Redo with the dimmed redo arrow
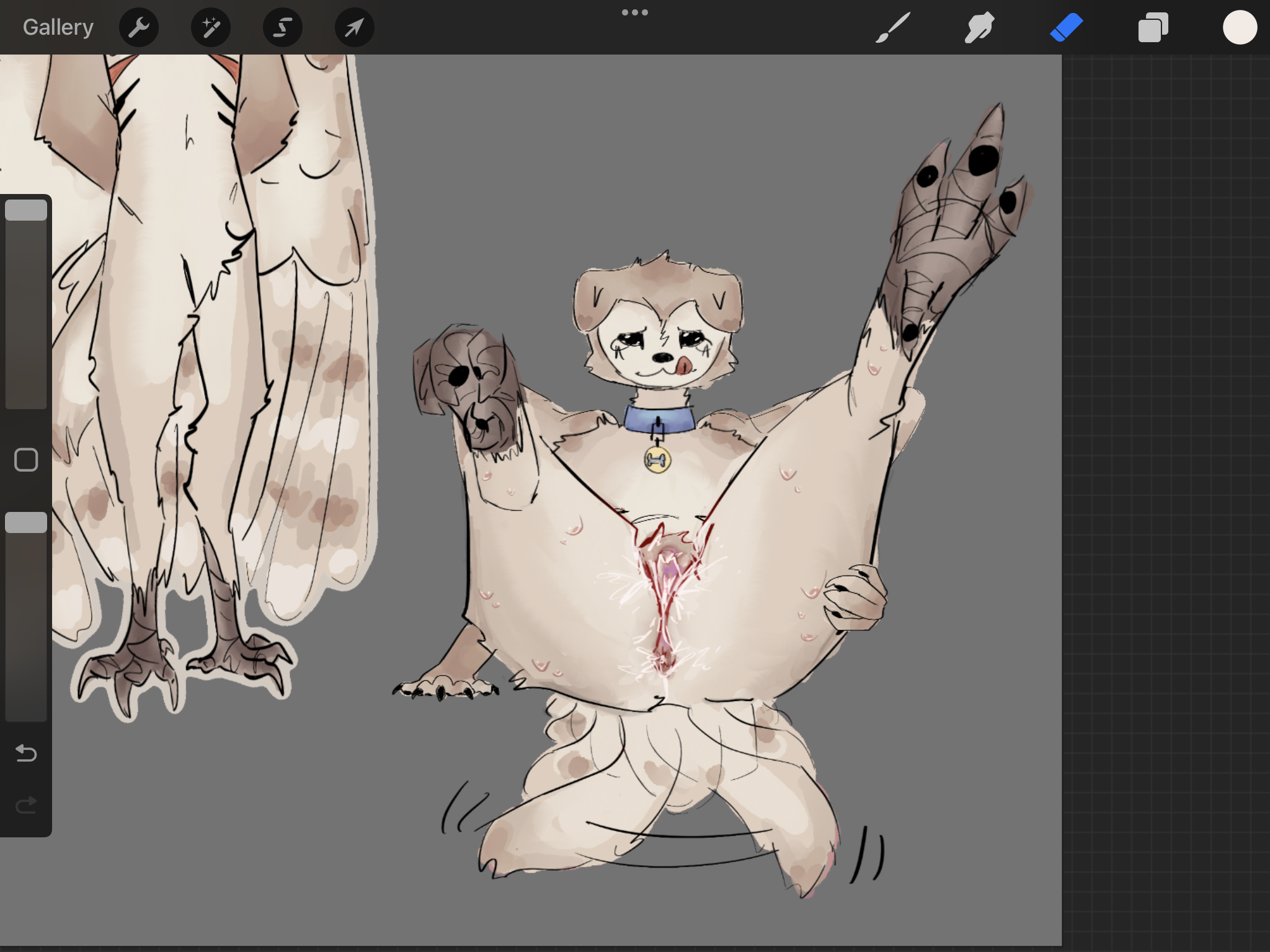 [26, 805]
